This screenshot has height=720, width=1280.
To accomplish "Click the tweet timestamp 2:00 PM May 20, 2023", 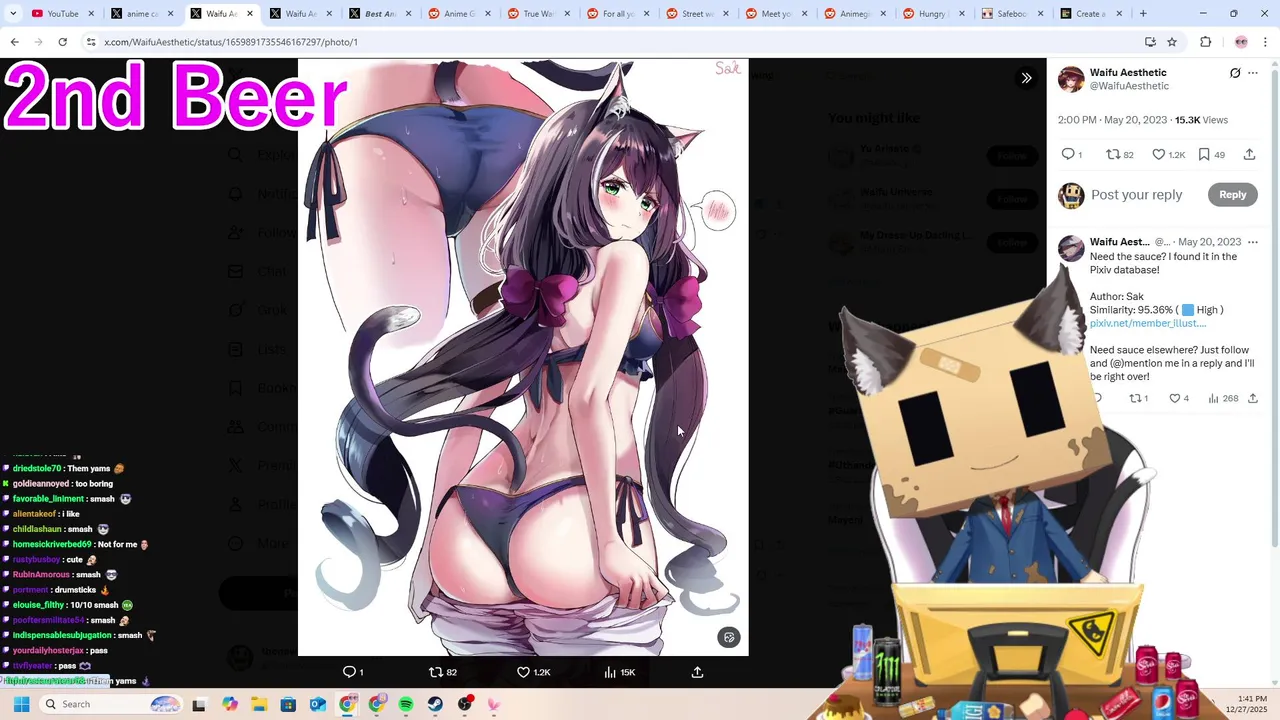I will click(x=1112, y=120).
